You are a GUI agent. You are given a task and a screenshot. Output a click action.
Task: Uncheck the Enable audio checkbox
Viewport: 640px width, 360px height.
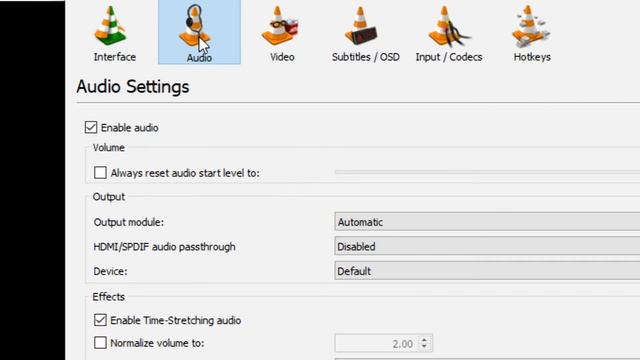[91, 127]
